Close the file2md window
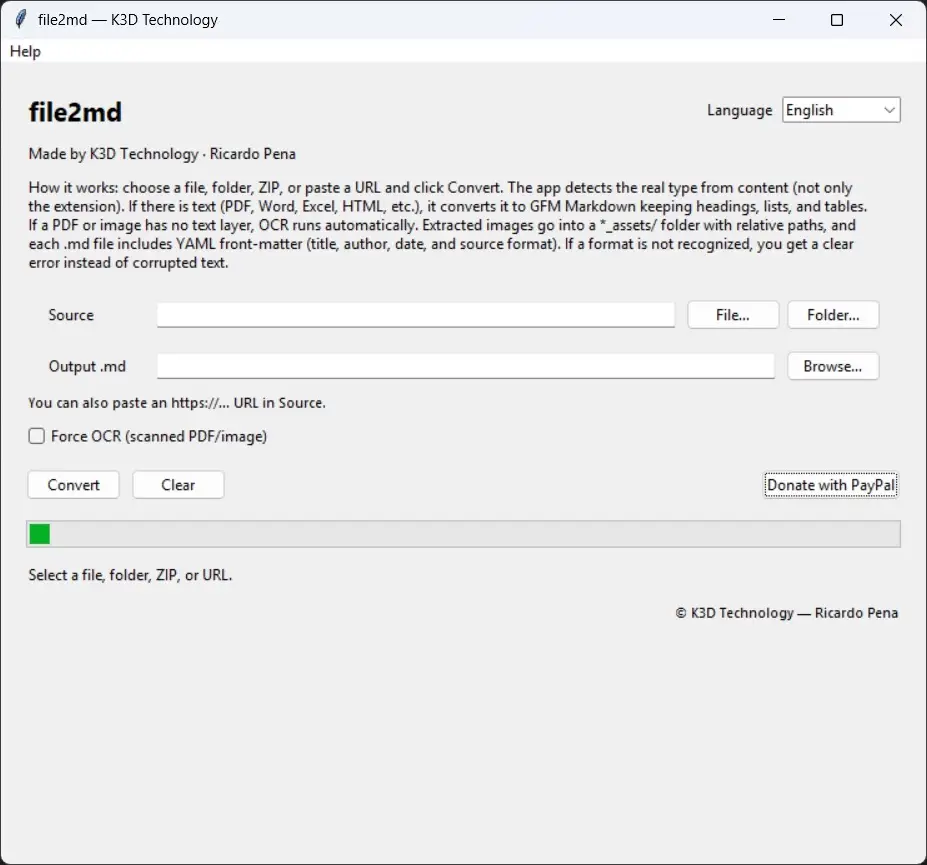The image size is (927, 865). click(896, 20)
